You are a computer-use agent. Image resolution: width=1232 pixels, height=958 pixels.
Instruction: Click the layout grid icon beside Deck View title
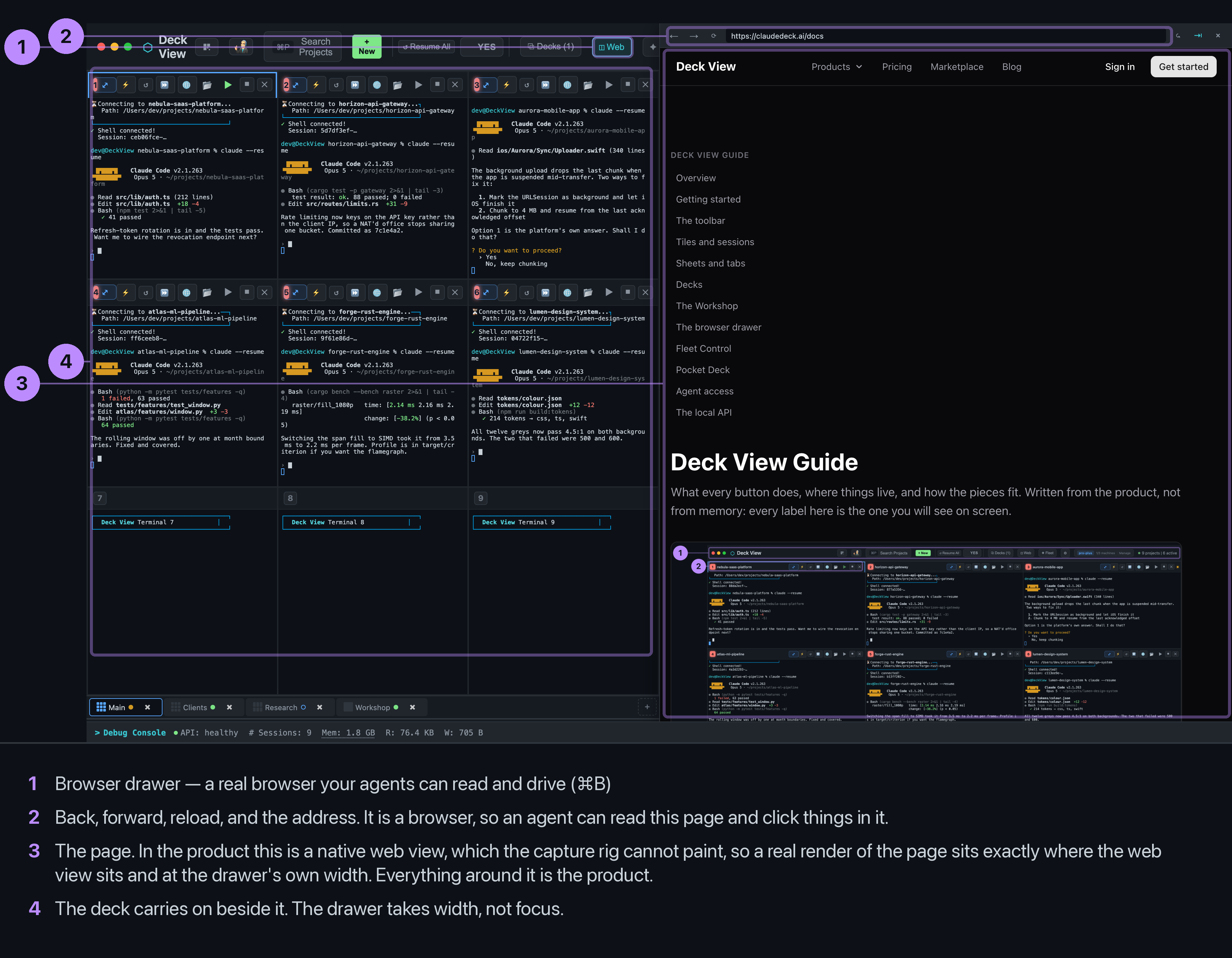(207, 47)
